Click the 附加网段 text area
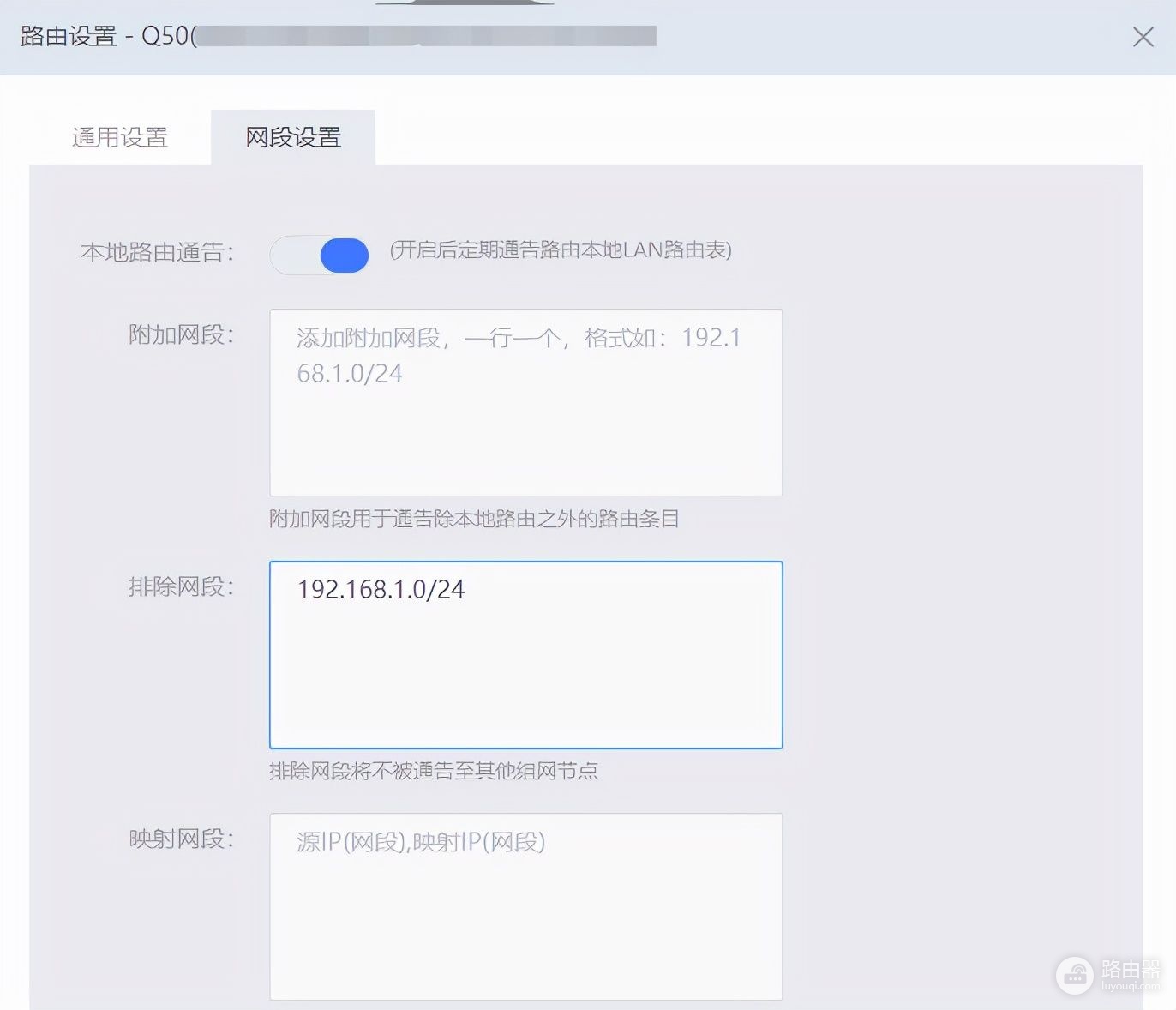Image resolution: width=1176 pixels, height=1010 pixels. tap(525, 402)
